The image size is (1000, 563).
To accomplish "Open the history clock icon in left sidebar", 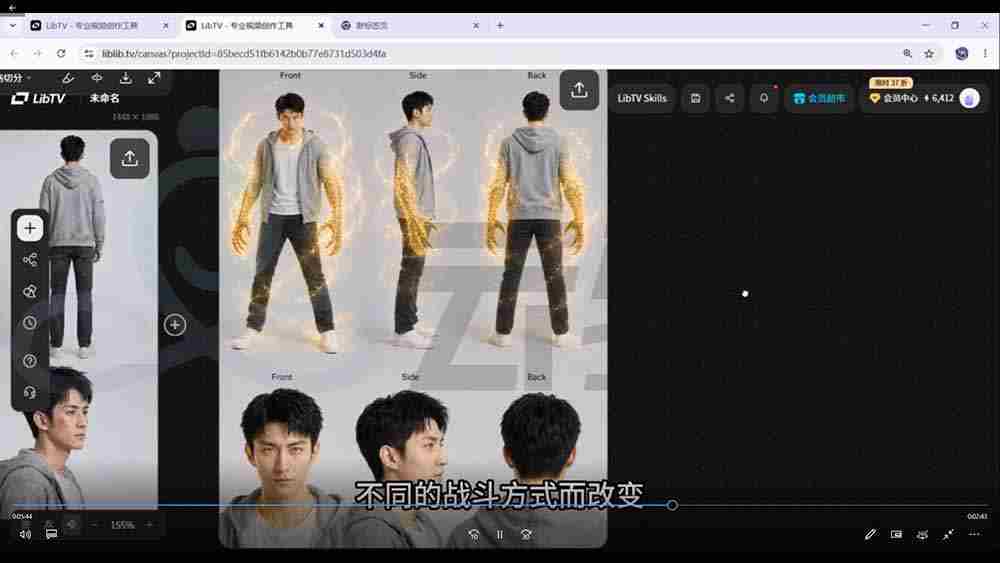I will [x=30, y=323].
